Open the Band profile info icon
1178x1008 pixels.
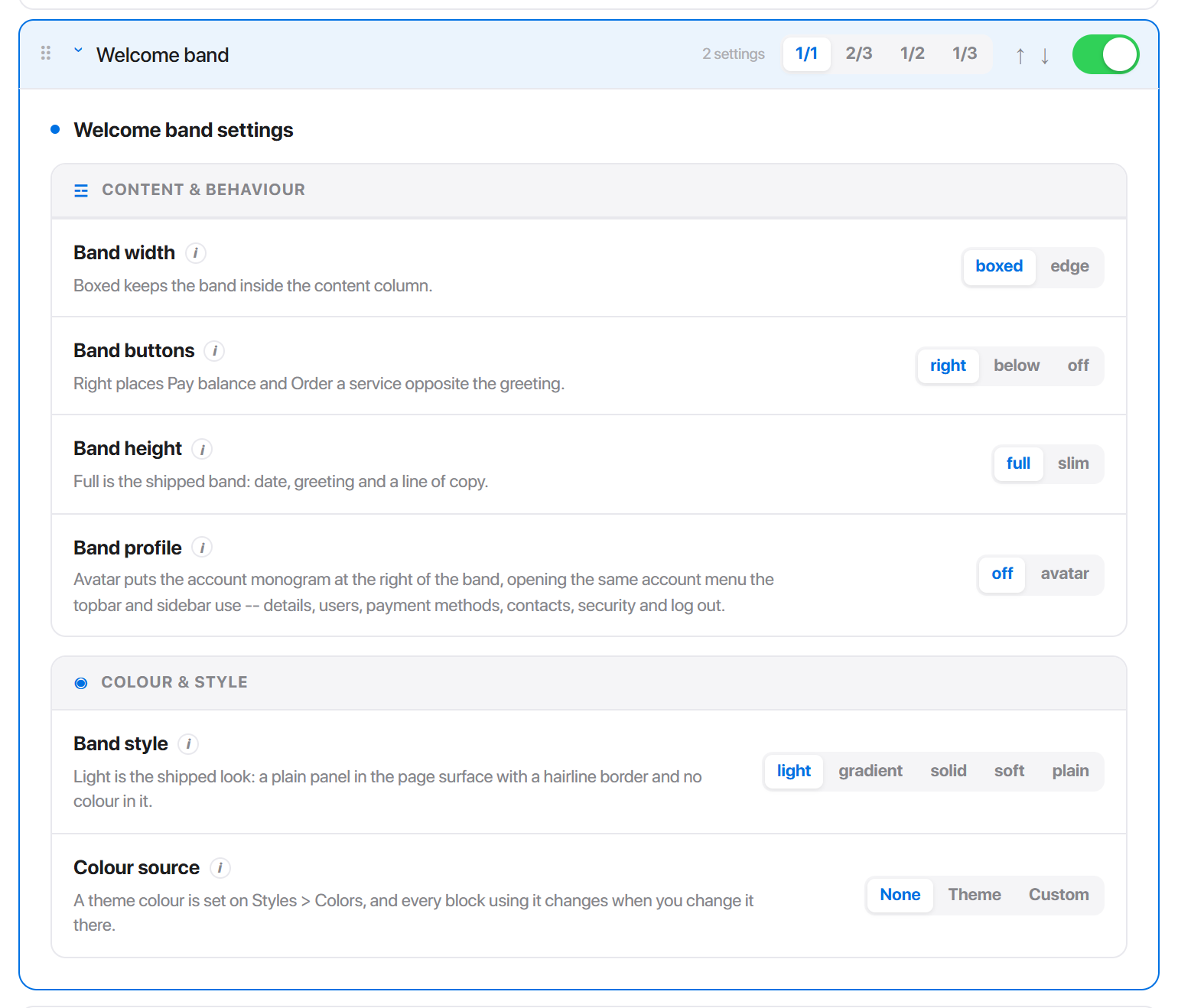tap(202, 548)
